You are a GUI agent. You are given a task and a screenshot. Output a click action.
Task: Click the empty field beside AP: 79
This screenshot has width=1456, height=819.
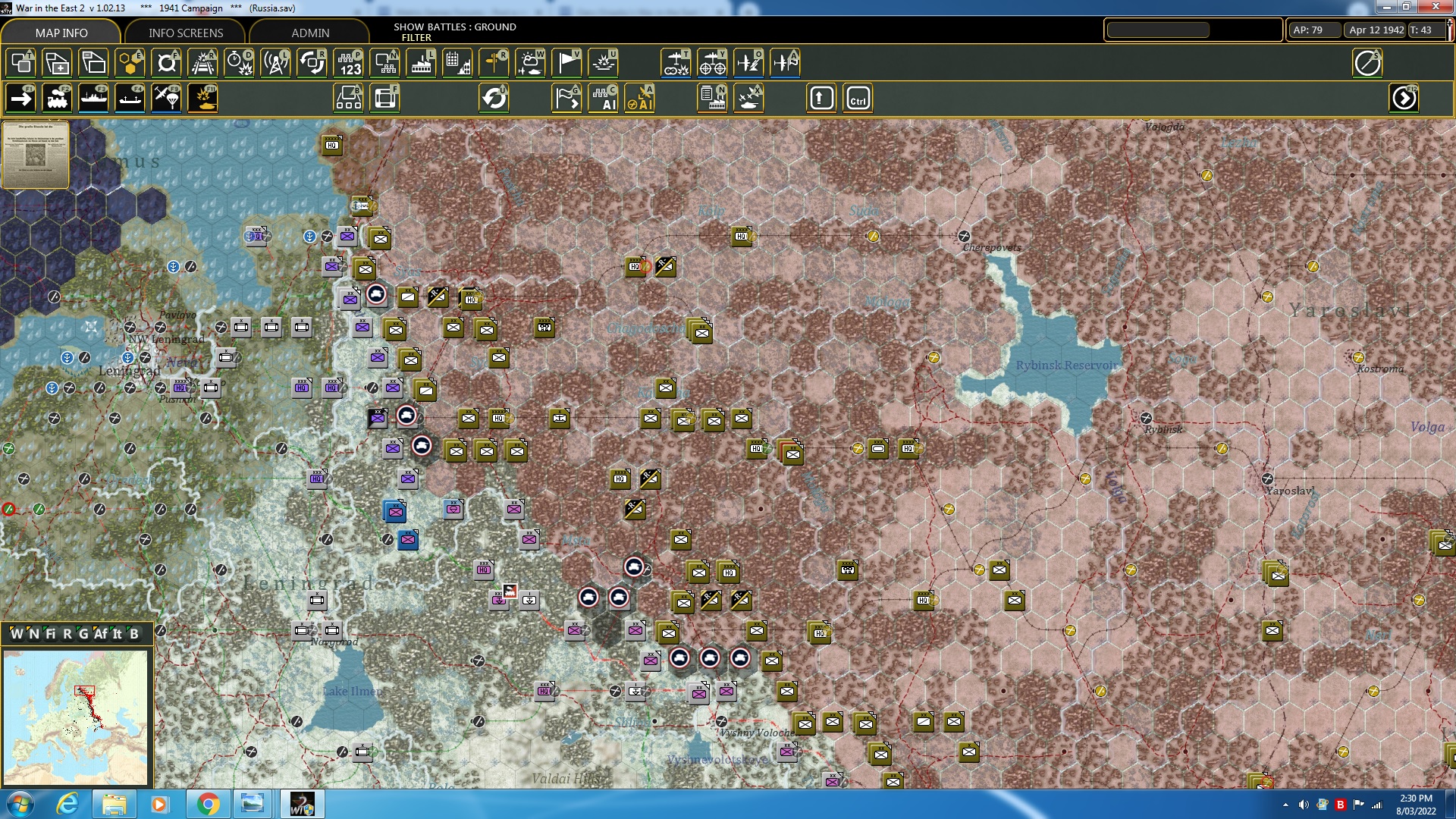coord(1158,30)
